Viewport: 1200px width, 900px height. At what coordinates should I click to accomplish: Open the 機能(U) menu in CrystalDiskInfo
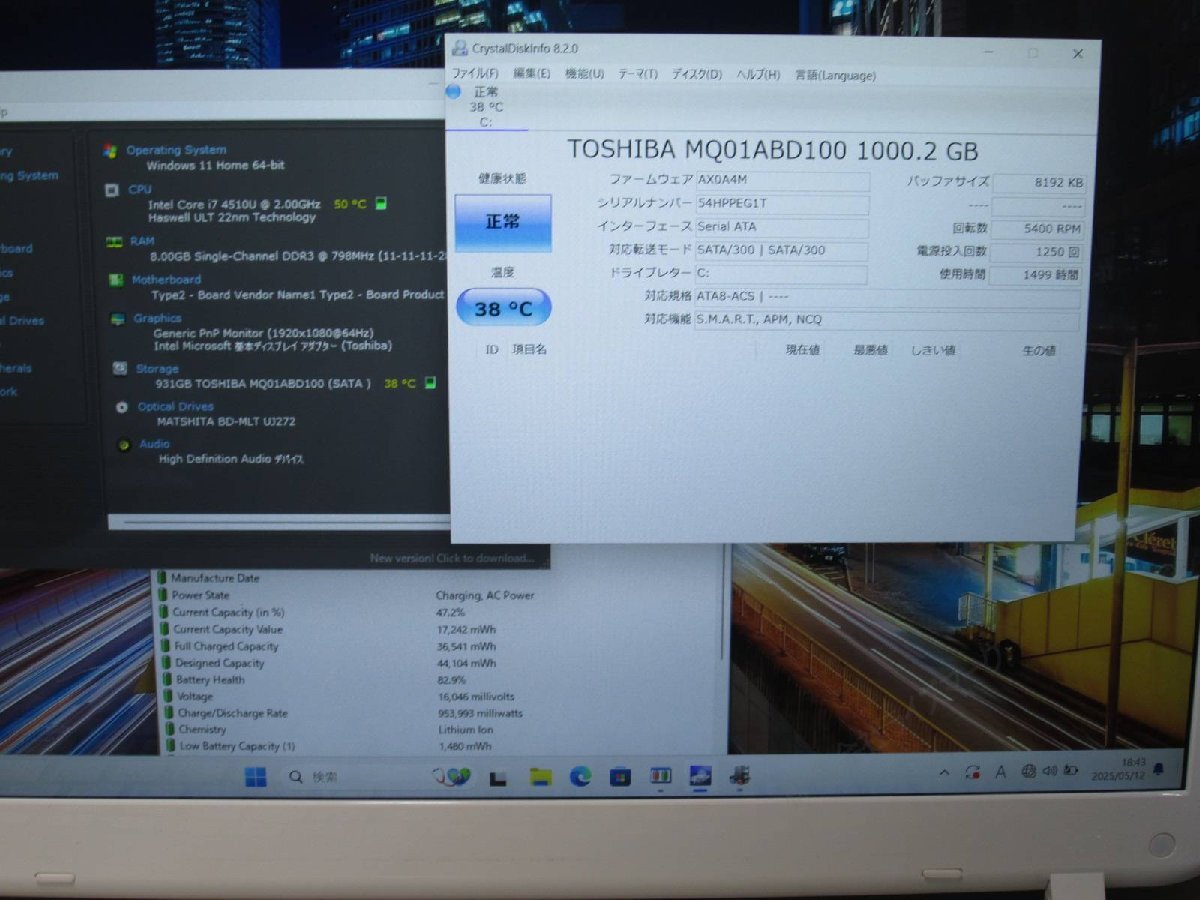(584, 74)
